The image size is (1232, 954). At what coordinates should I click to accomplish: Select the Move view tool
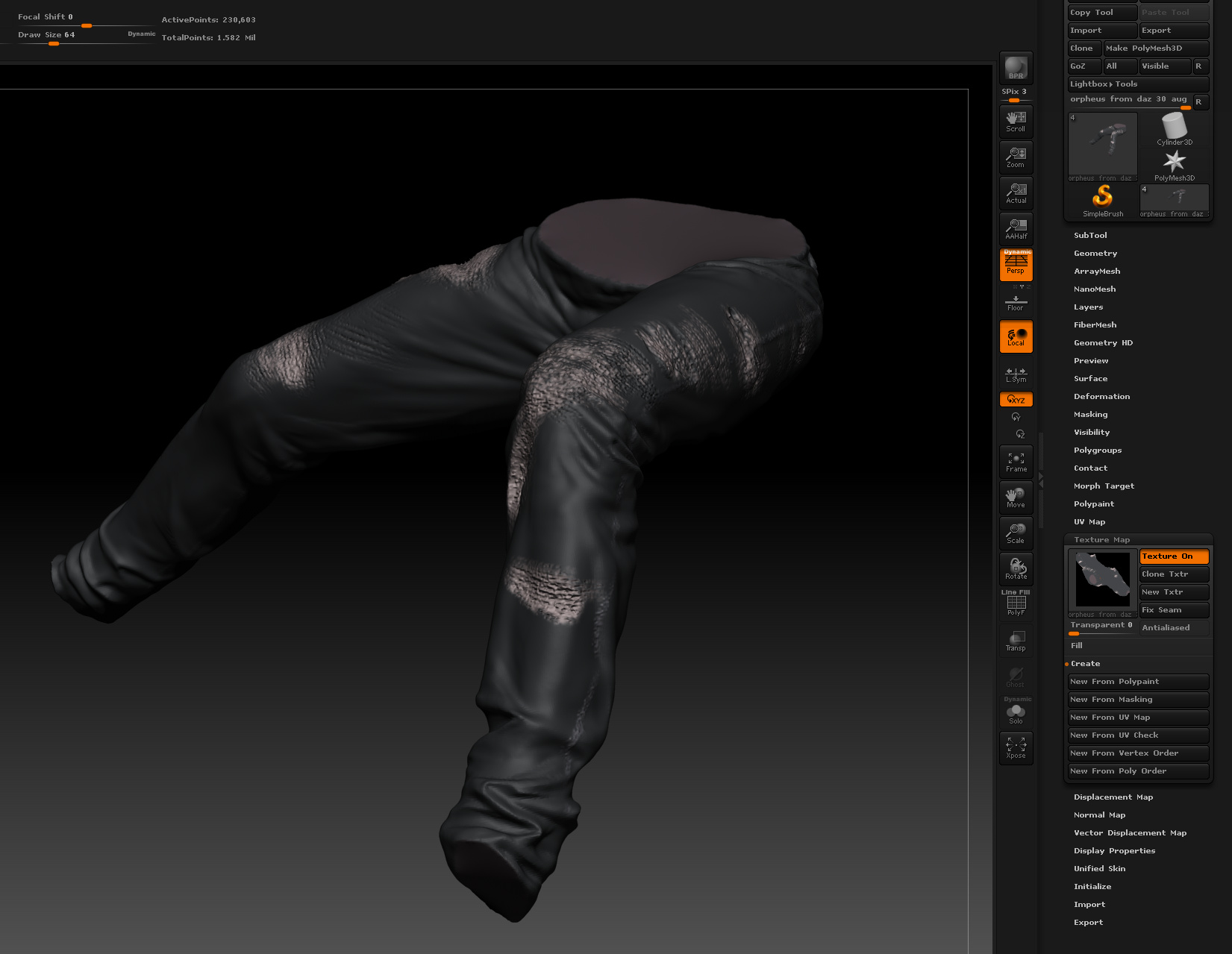(x=1016, y=498)
